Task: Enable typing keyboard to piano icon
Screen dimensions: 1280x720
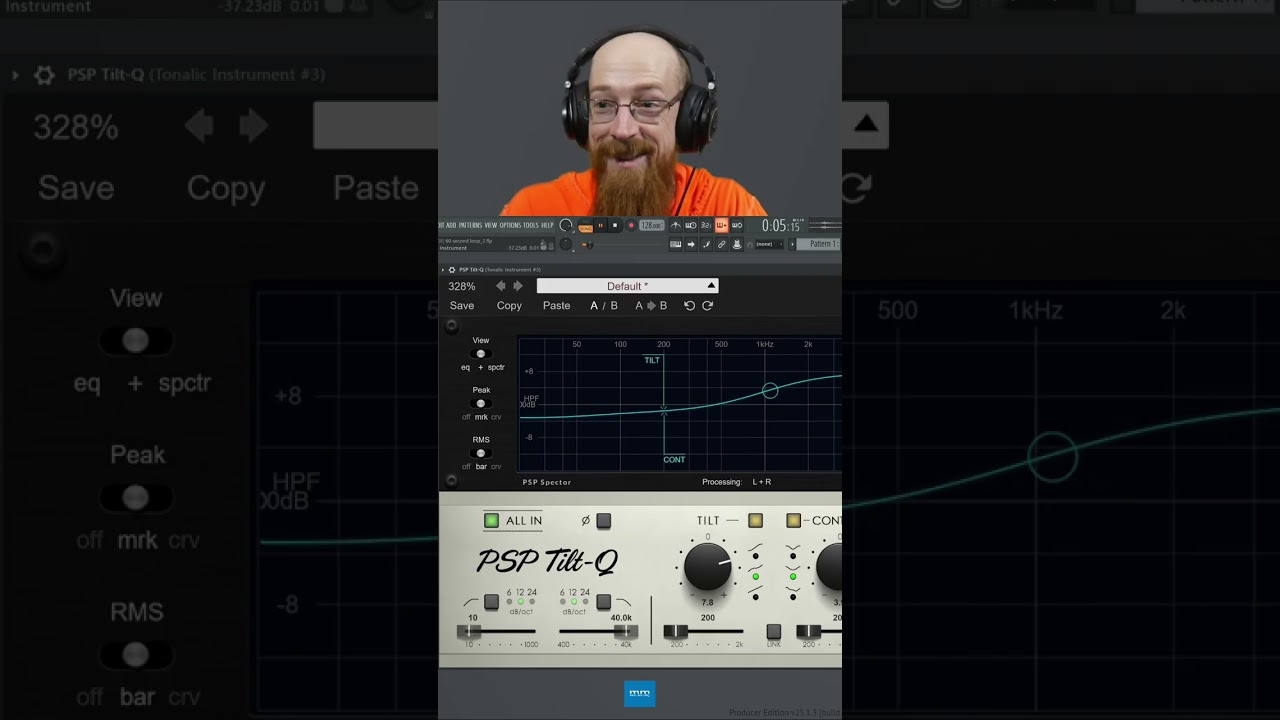Action: (x=676, y=244)
